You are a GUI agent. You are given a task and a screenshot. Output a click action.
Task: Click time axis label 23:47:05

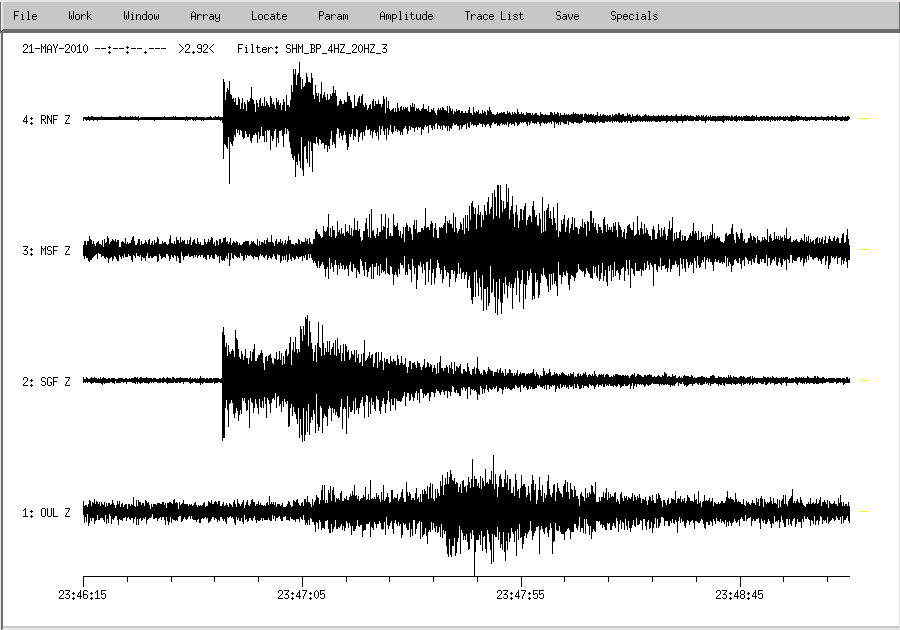pos(301,594)
